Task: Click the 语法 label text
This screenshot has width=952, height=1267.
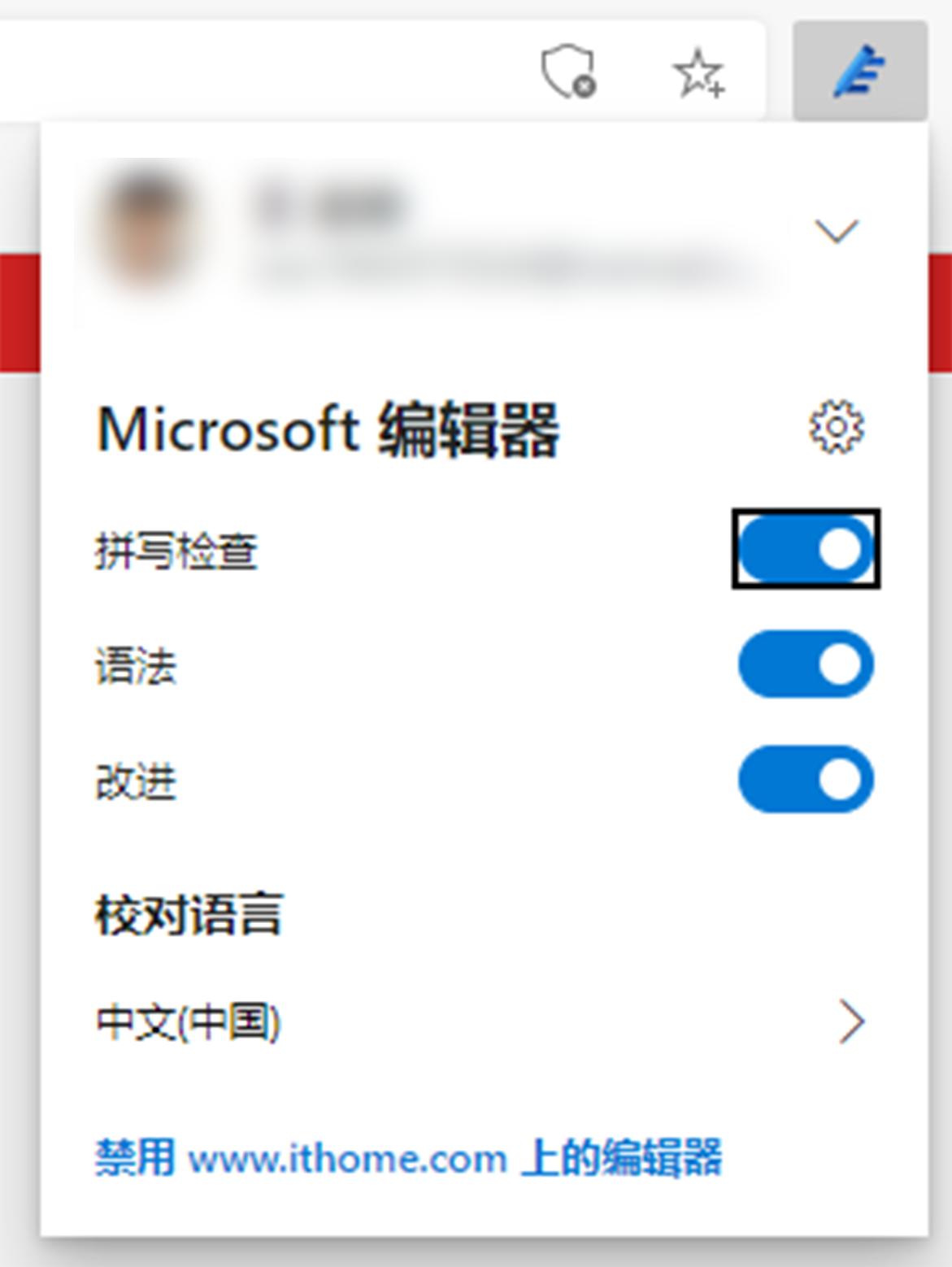Action: [x=136, y=666]
